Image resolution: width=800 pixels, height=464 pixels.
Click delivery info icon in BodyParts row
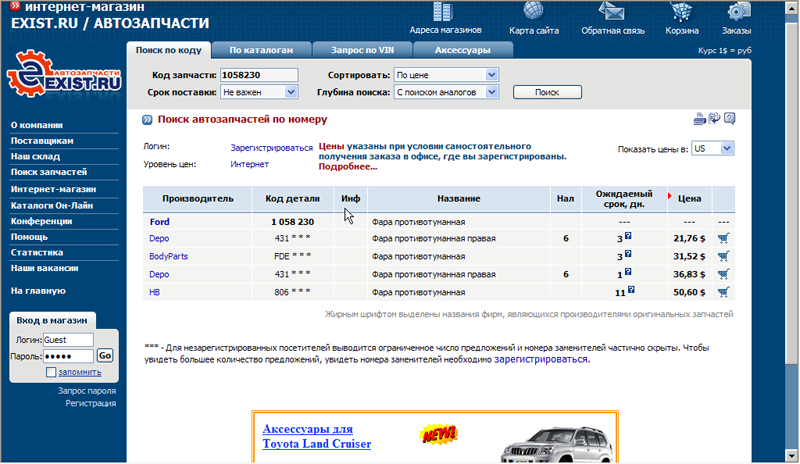628,254
